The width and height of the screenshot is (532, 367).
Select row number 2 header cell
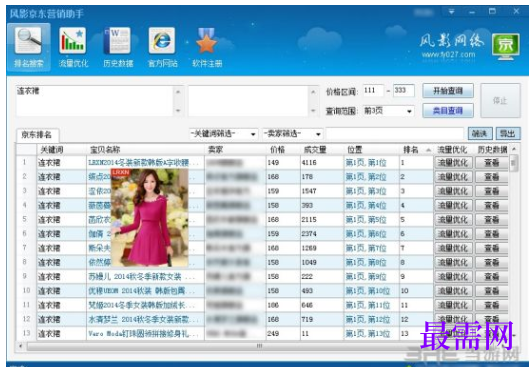click(26, 177)
